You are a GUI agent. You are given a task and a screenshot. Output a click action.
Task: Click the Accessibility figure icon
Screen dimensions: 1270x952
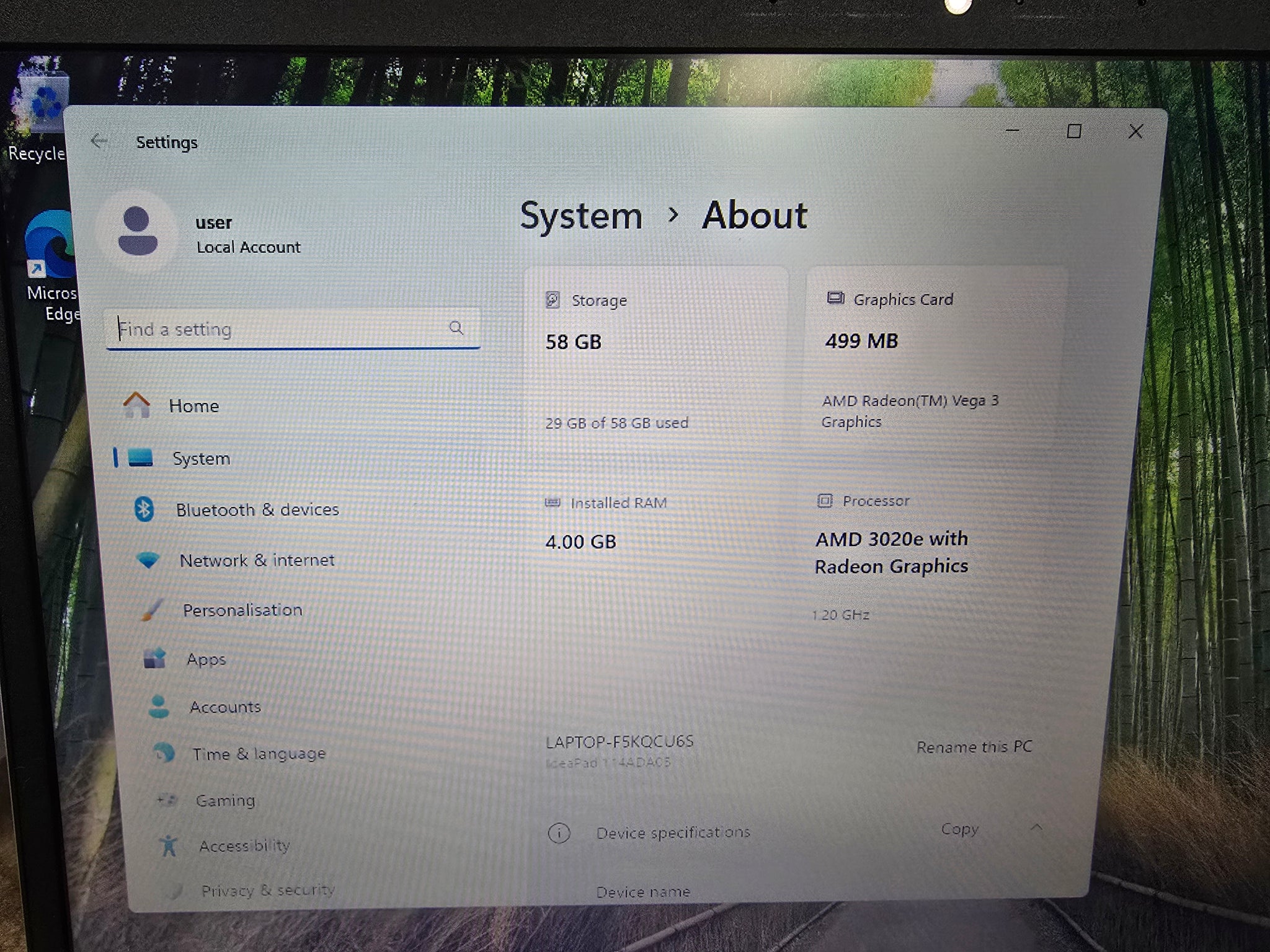(x=169, y=845)
